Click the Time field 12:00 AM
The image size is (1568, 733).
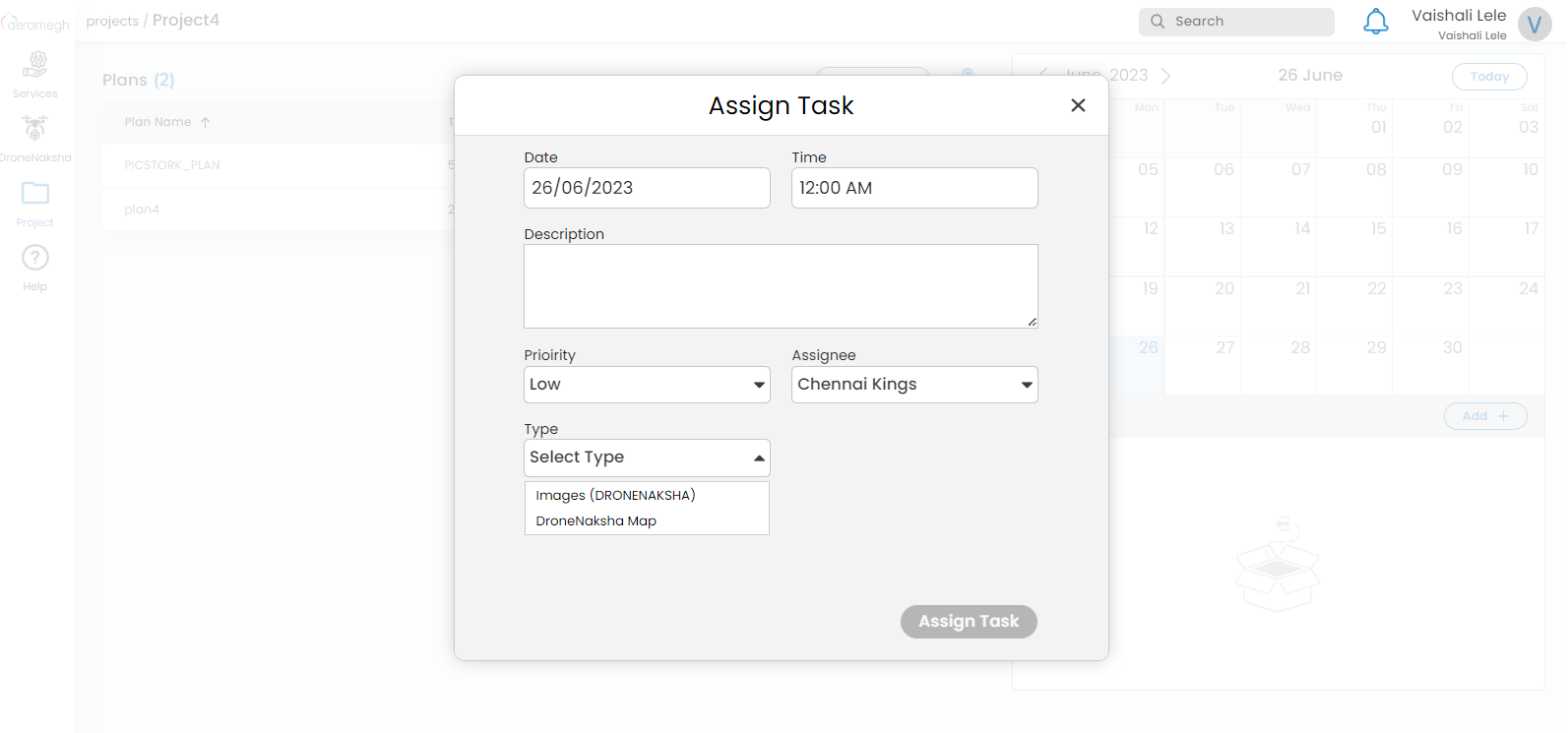[x=914, y=188]
